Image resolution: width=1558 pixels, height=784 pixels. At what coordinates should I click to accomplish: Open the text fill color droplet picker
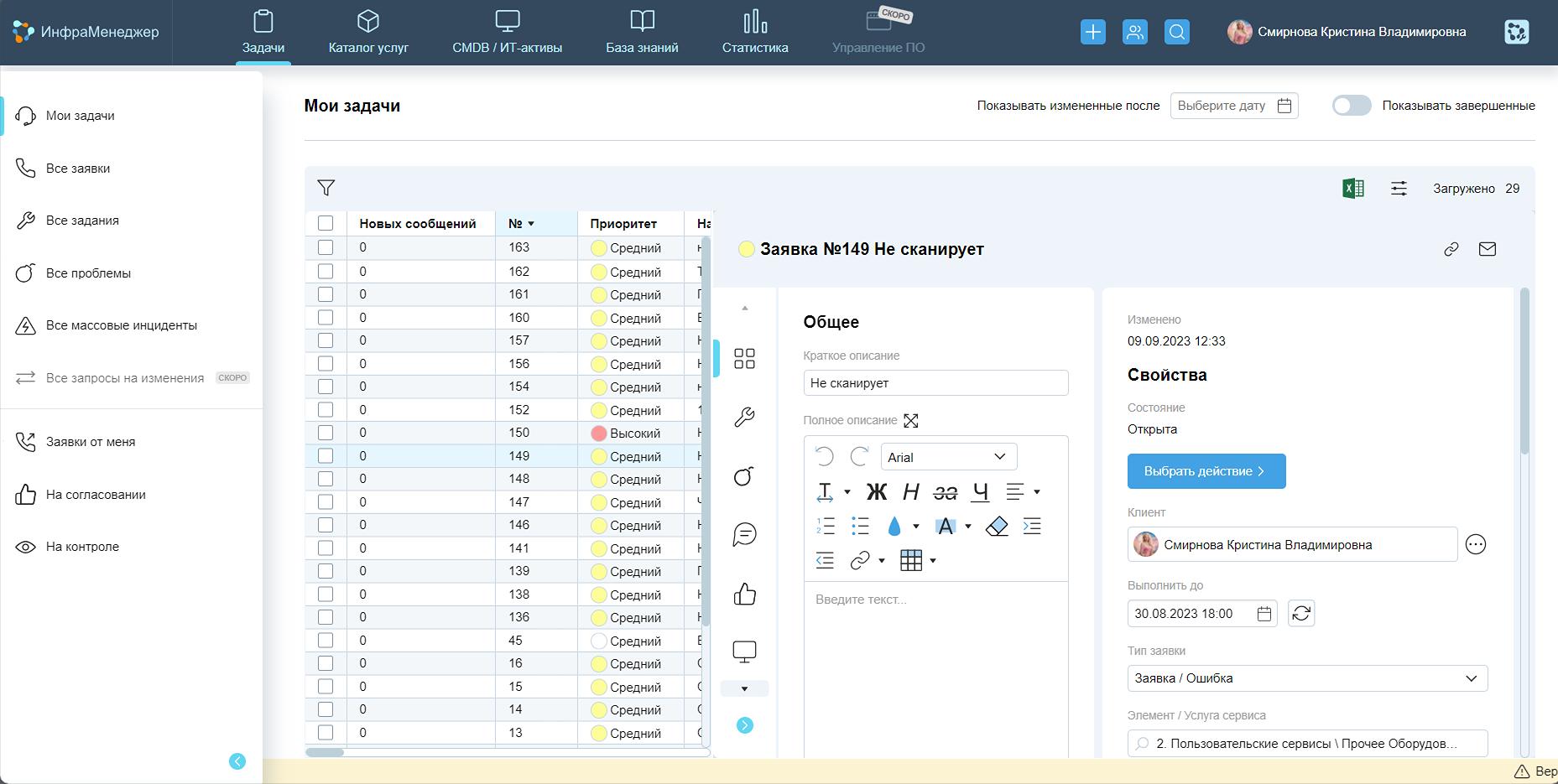point(894,527)
